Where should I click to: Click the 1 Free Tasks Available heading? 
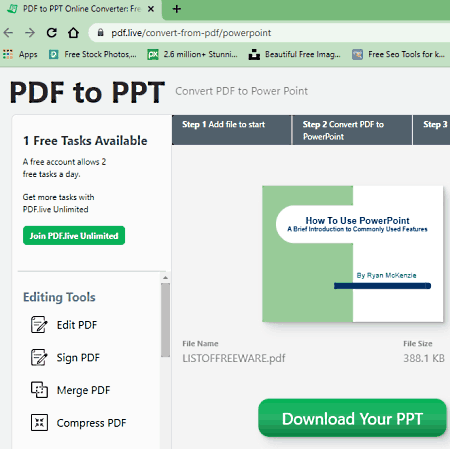pos(85,141)
